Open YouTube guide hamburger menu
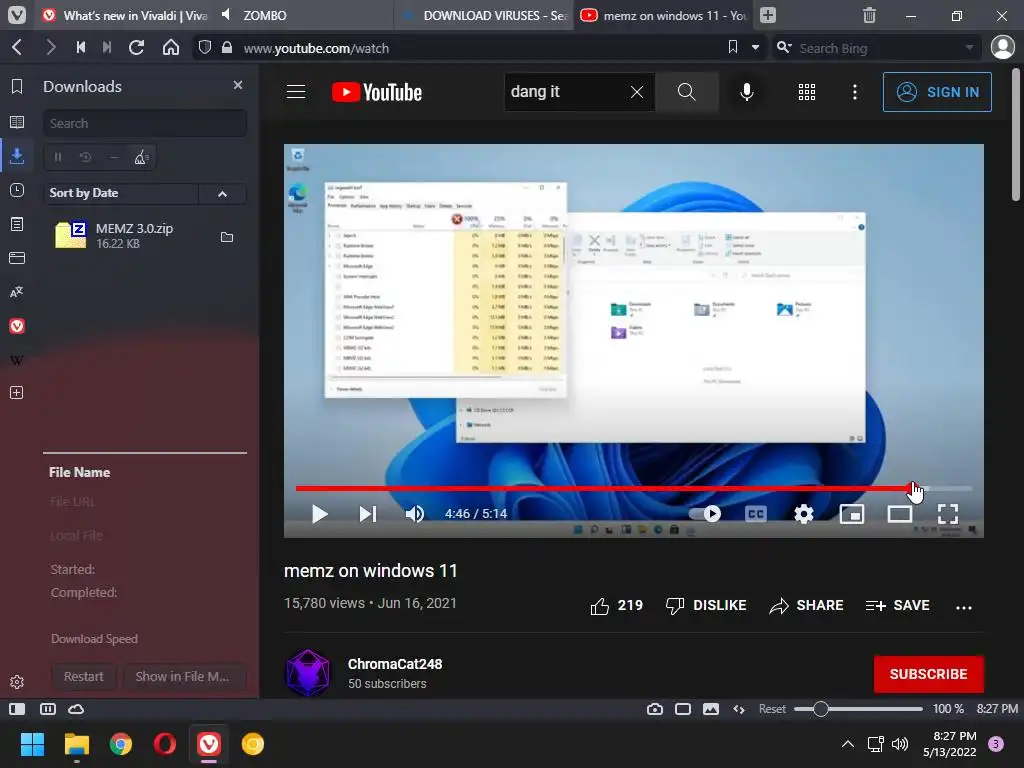This screenshot has width=1024, height=768. point(296,92)
